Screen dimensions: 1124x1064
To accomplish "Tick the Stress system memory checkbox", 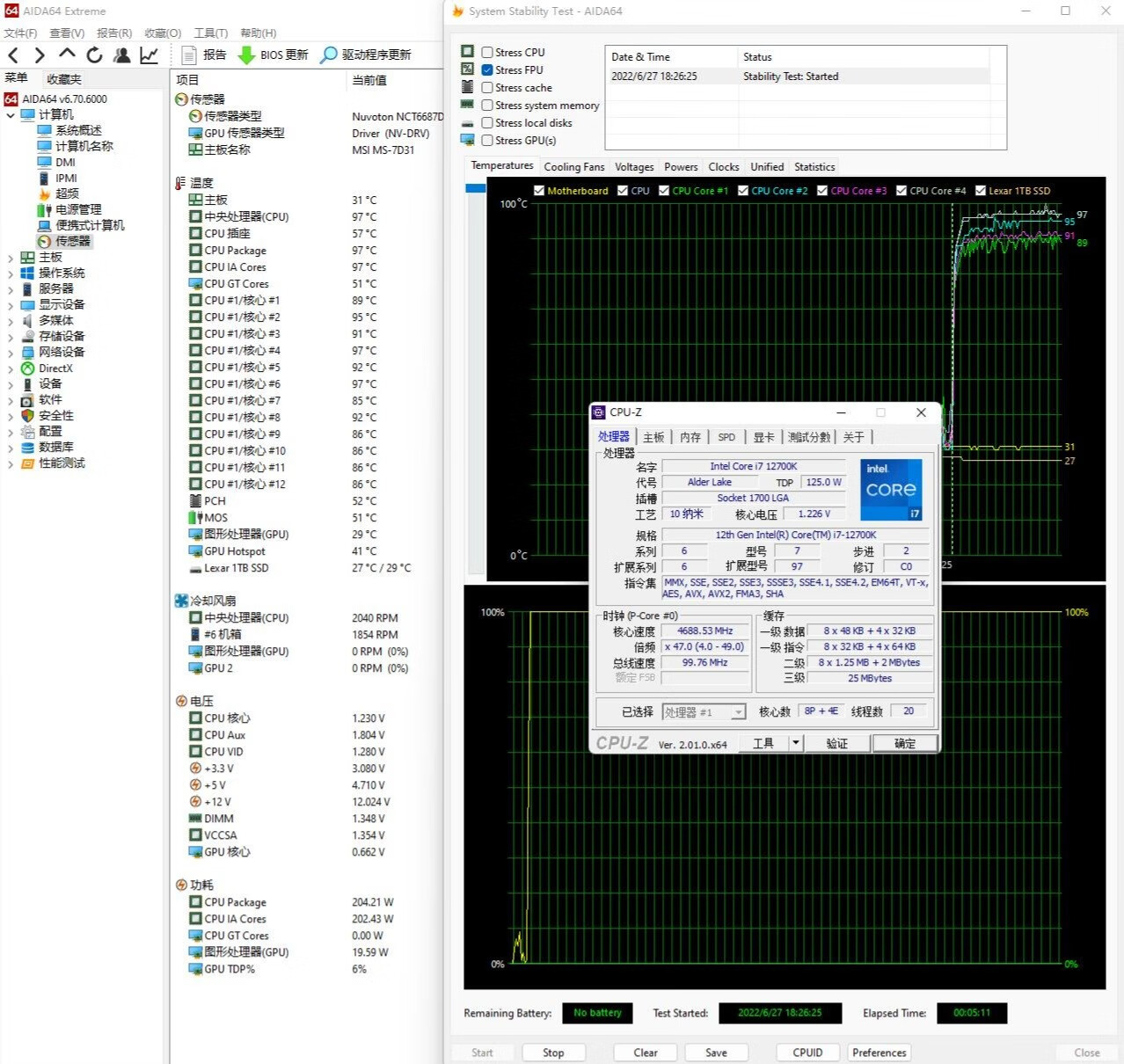I will coord(487,105).
